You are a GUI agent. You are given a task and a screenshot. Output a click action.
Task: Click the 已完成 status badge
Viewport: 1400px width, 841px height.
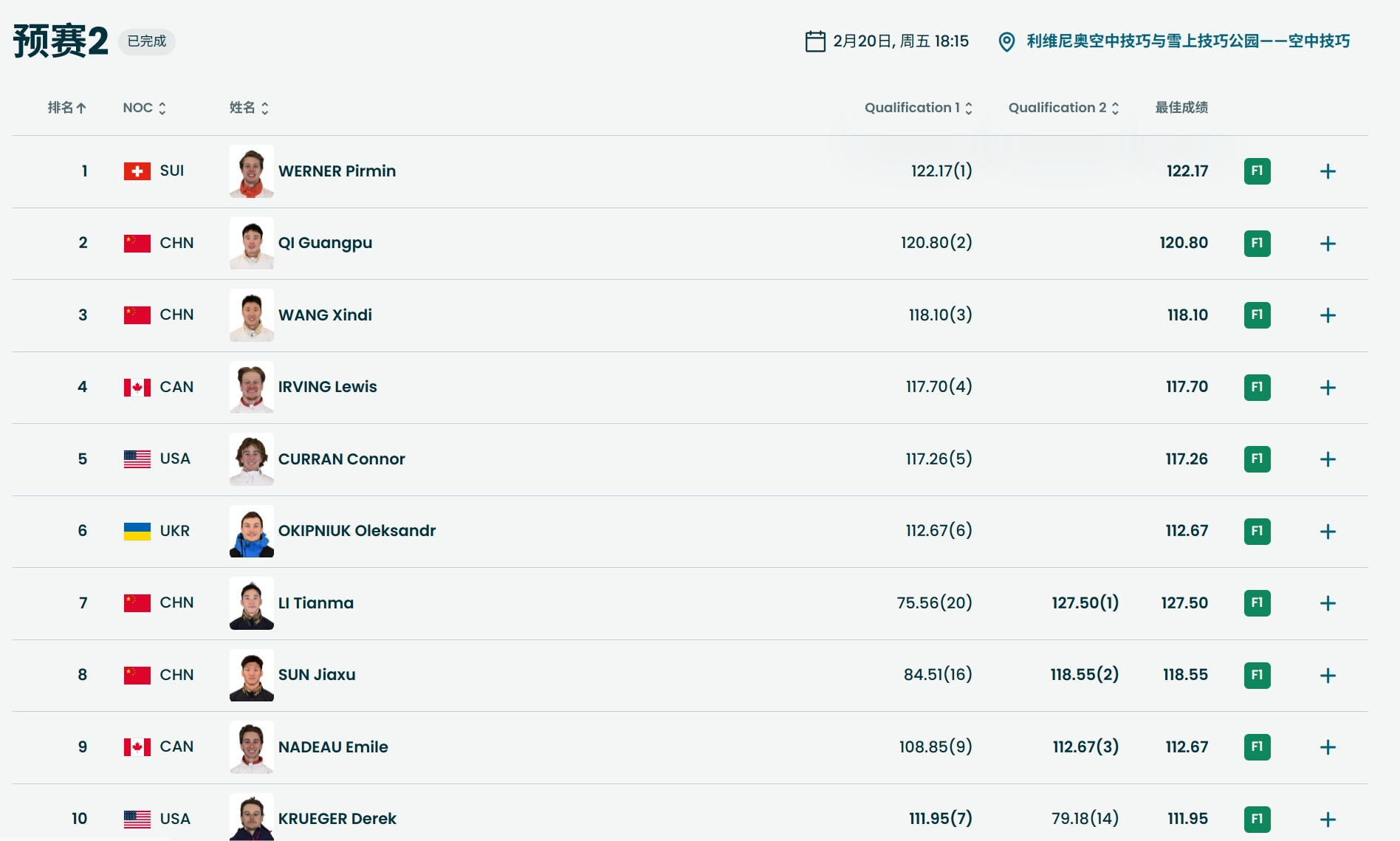147,41
